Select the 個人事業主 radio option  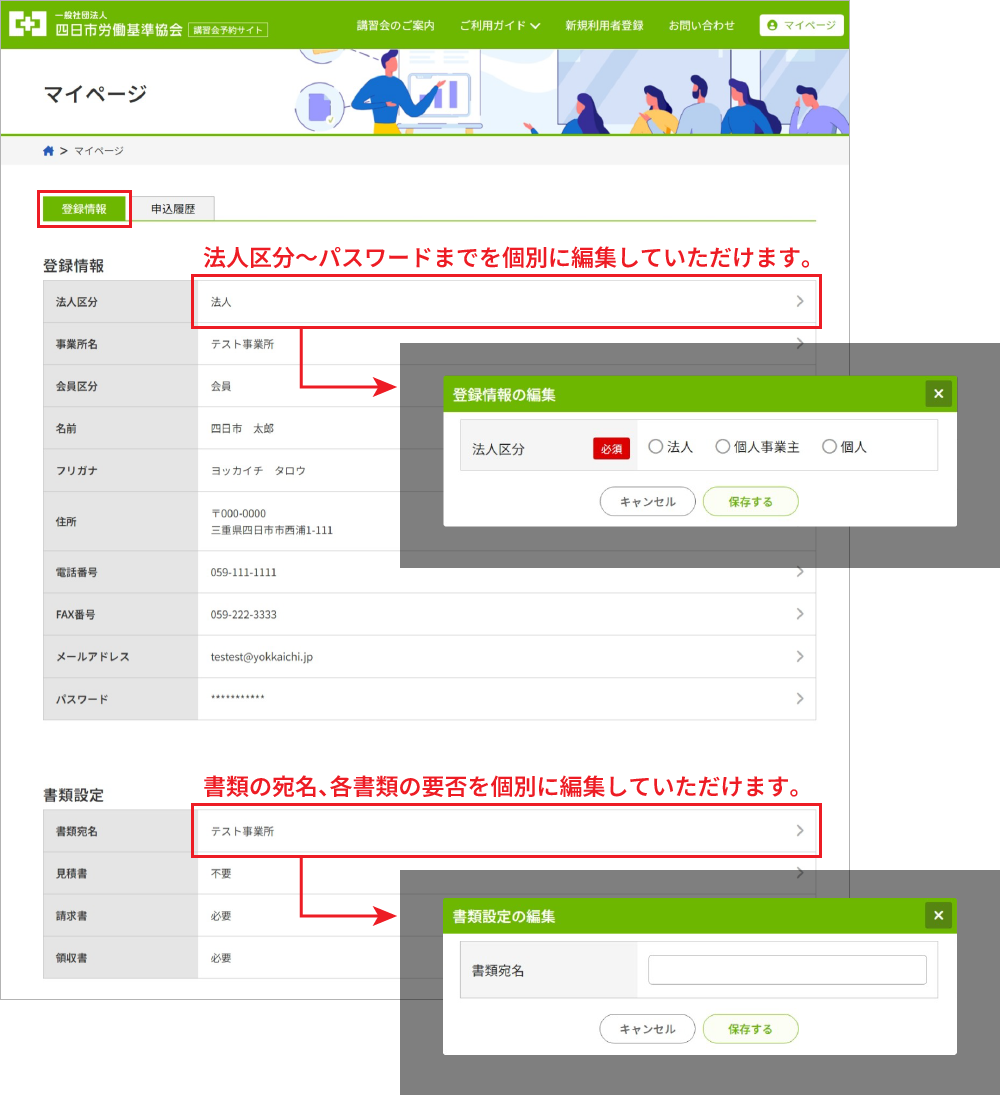[x=723, y=447]
